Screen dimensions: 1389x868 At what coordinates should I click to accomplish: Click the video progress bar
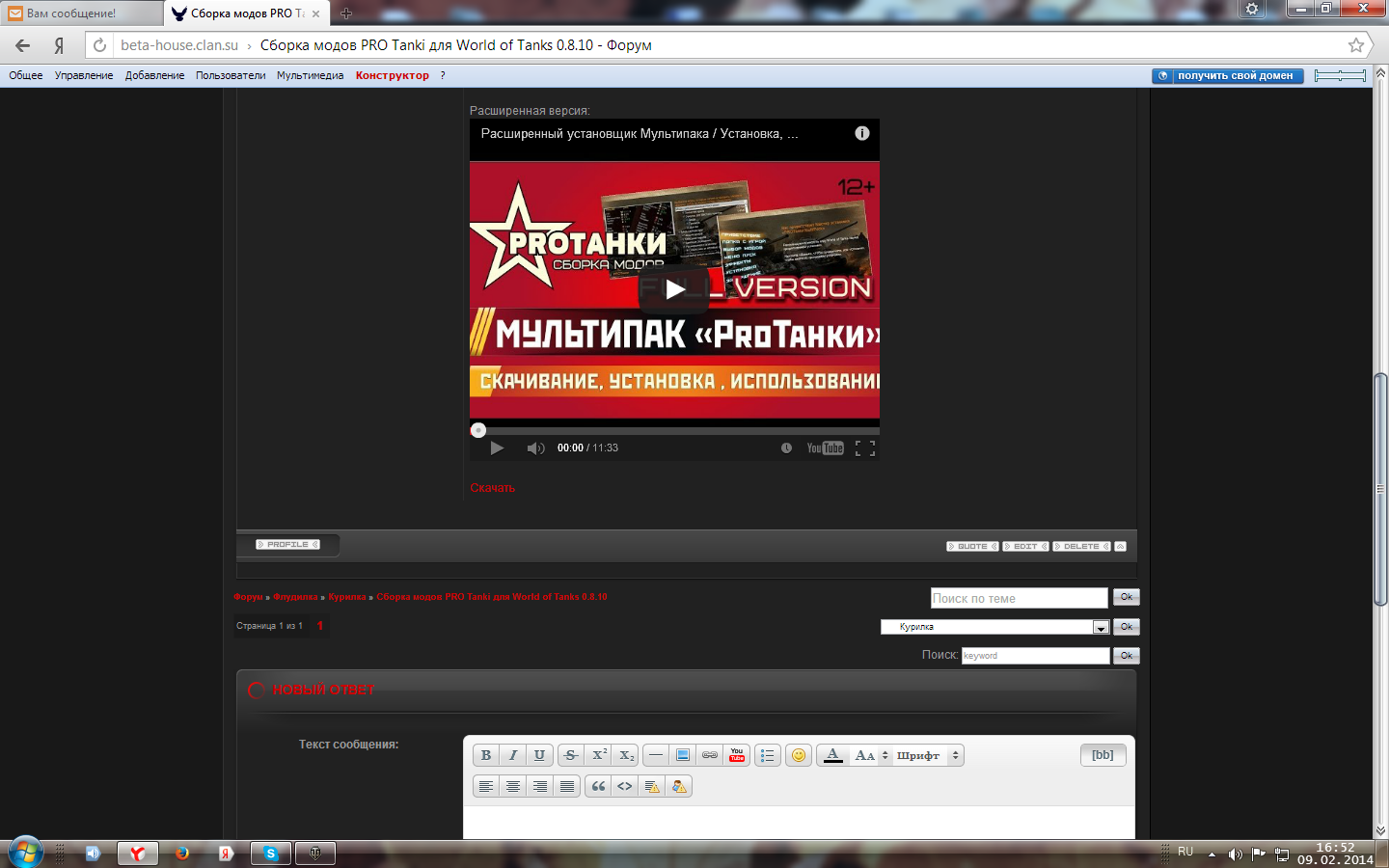coord(674,430)
